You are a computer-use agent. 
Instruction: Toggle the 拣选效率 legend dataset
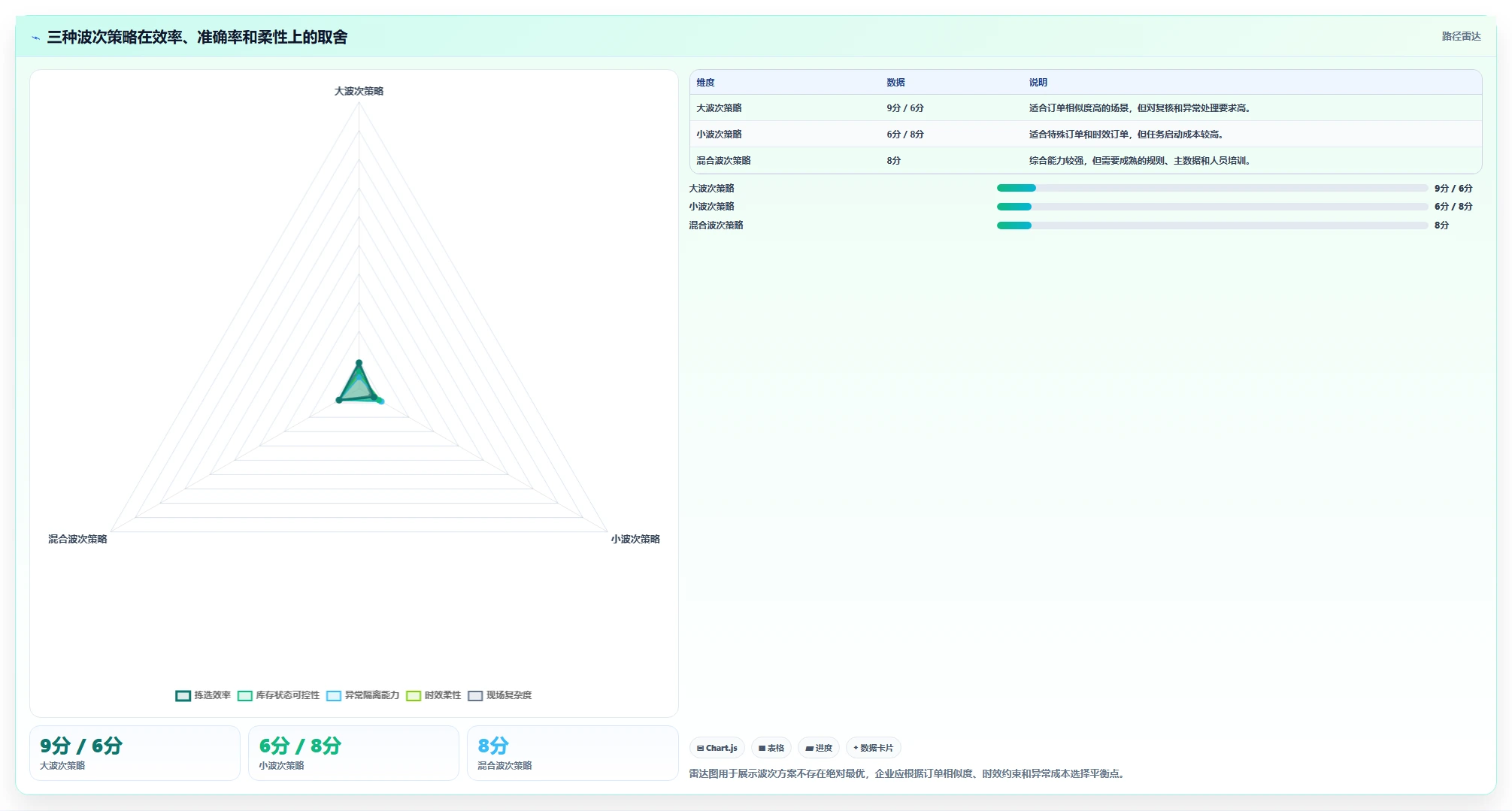203,695
